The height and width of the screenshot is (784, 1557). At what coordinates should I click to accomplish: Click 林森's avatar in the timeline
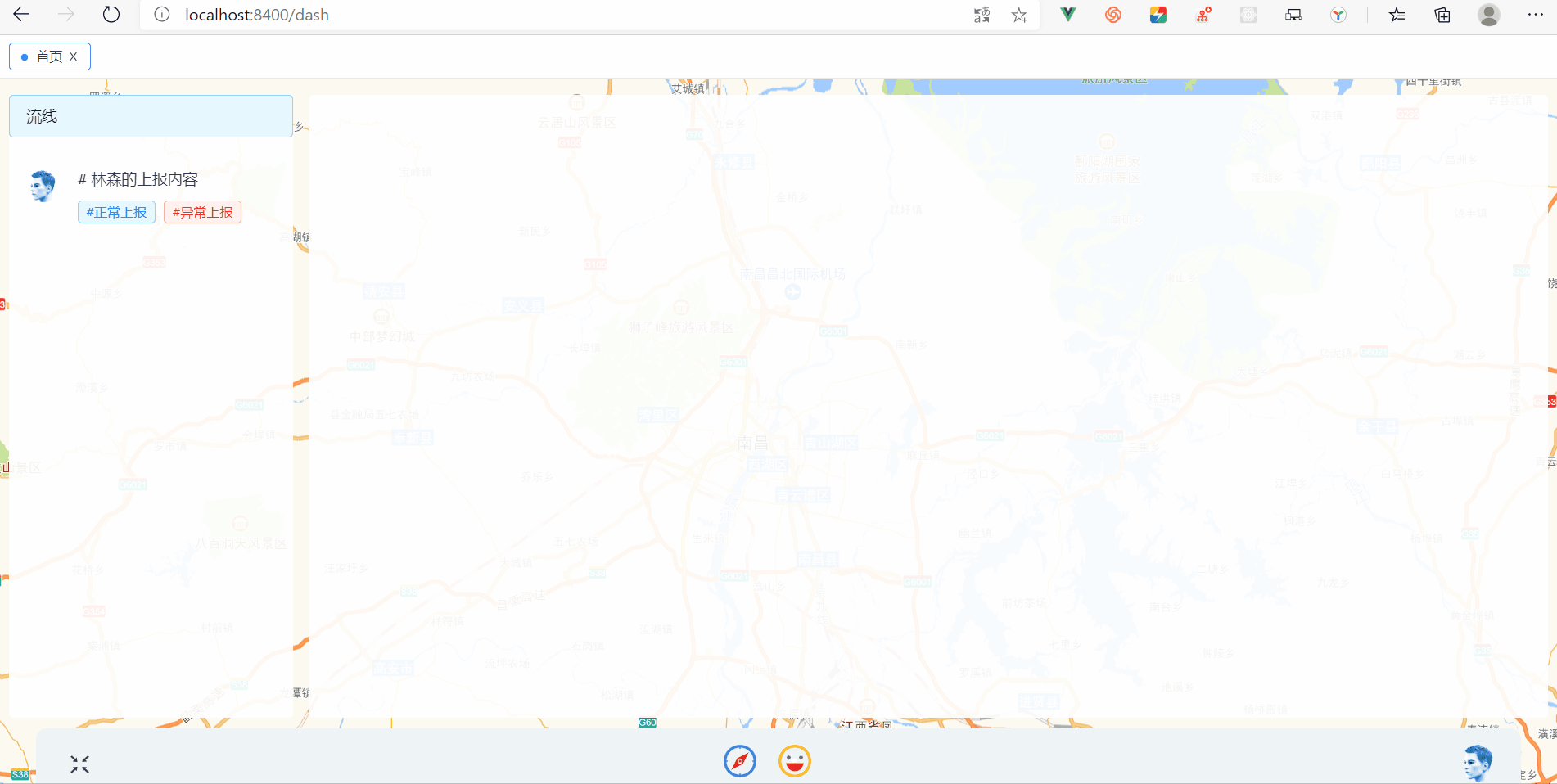point(43,186)
